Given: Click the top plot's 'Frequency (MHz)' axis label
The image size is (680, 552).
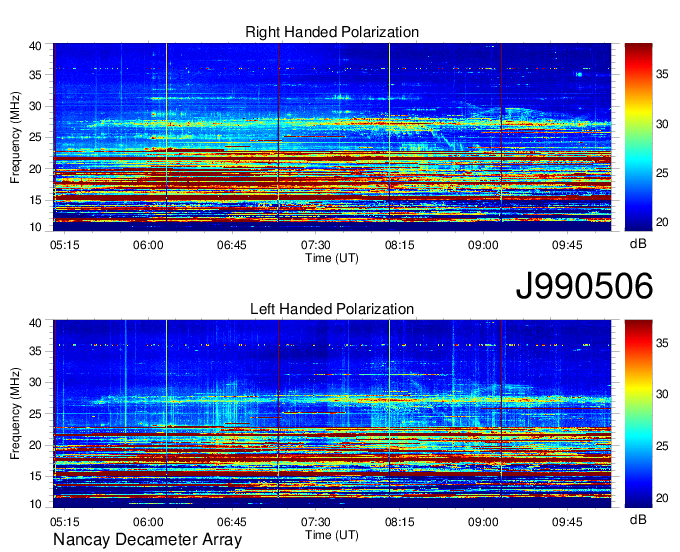Looking at the screenshot, I should [15, 137].
